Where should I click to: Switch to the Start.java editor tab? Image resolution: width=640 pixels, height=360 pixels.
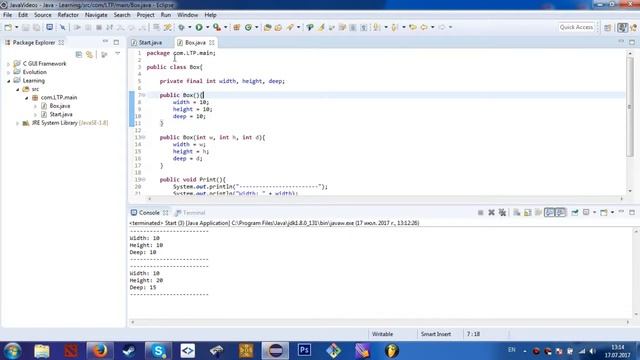(x=147, y=42)
